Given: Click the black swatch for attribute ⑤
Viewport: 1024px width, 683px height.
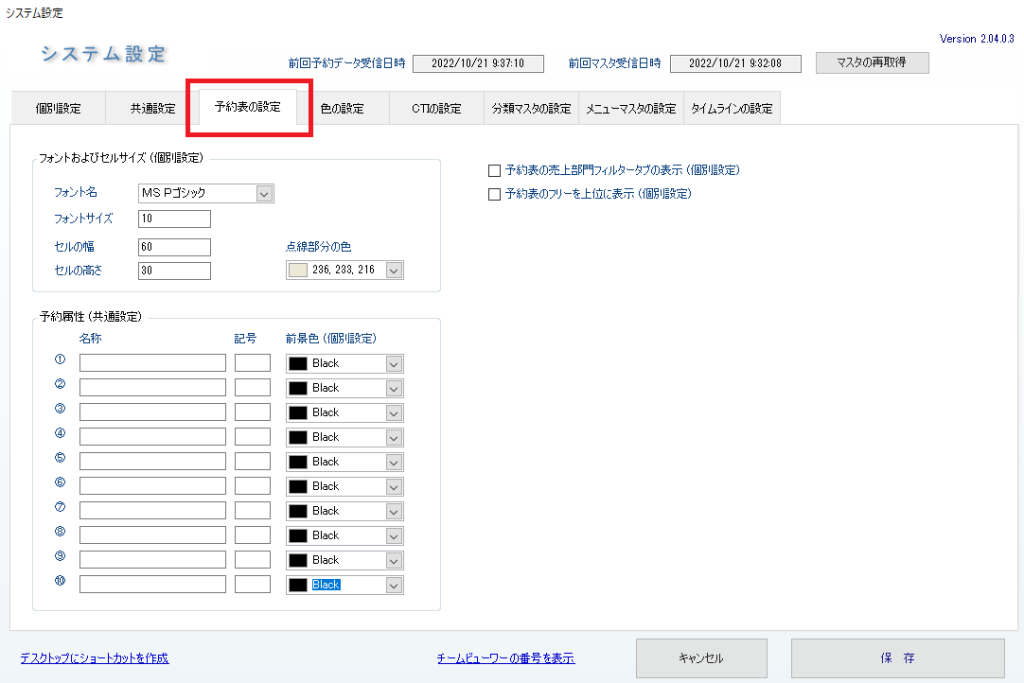Looking at the screenshot, I should click(x=298, y=462).
